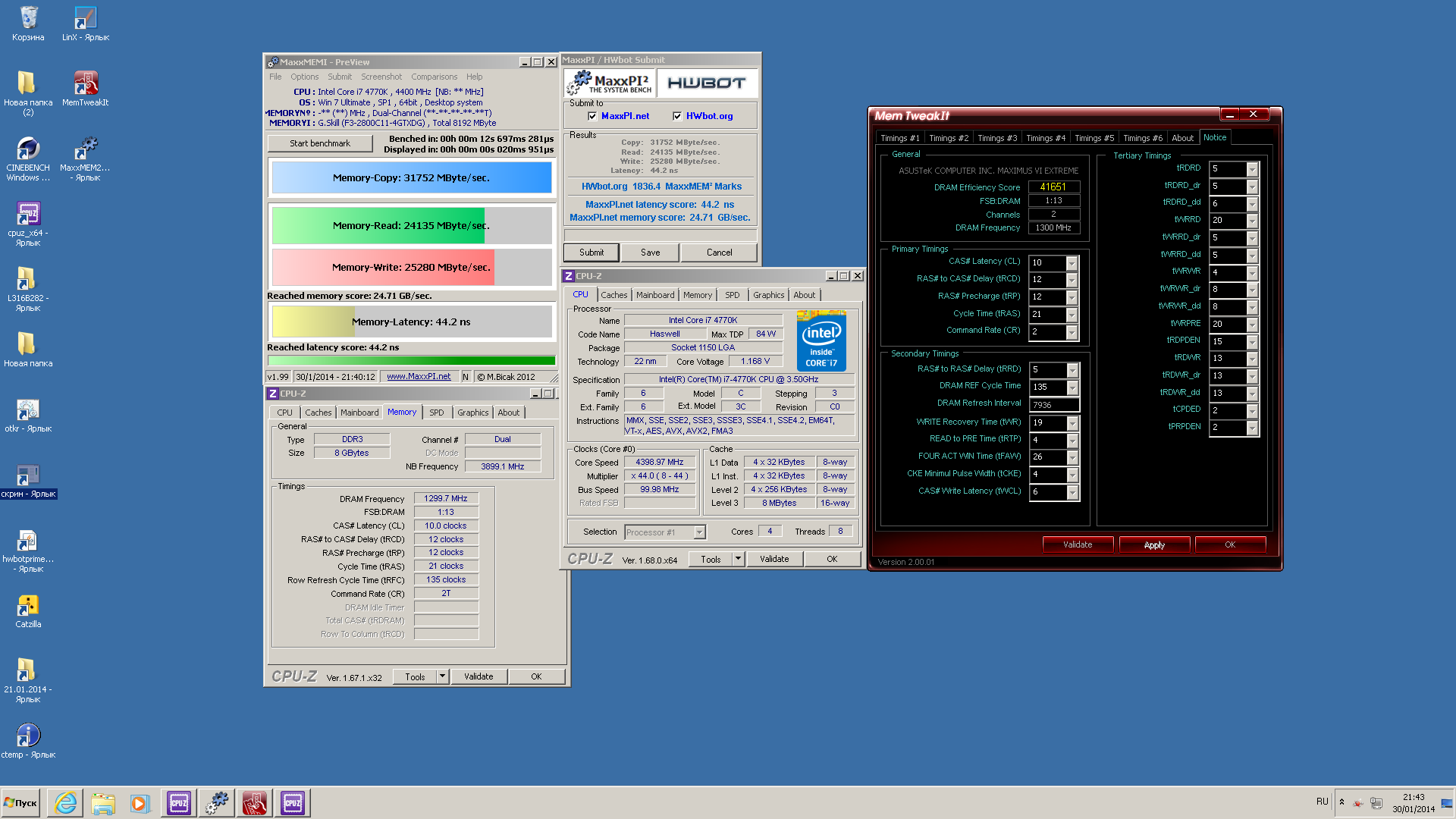Click the Memory-Copy blue result bar
This screenshot has height=819, width=1456.
(412, 178)
